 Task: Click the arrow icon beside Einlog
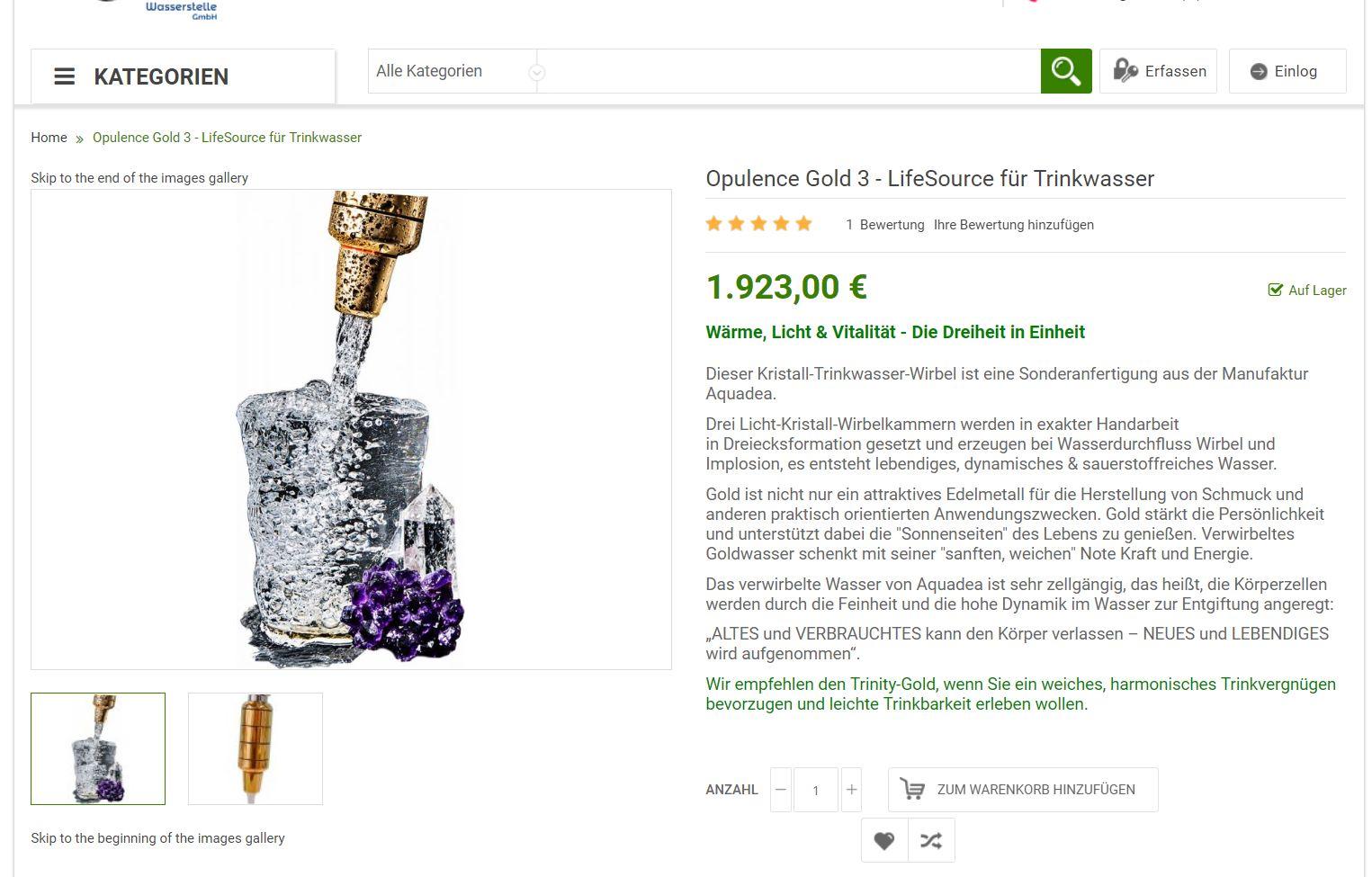point(1258,70)
